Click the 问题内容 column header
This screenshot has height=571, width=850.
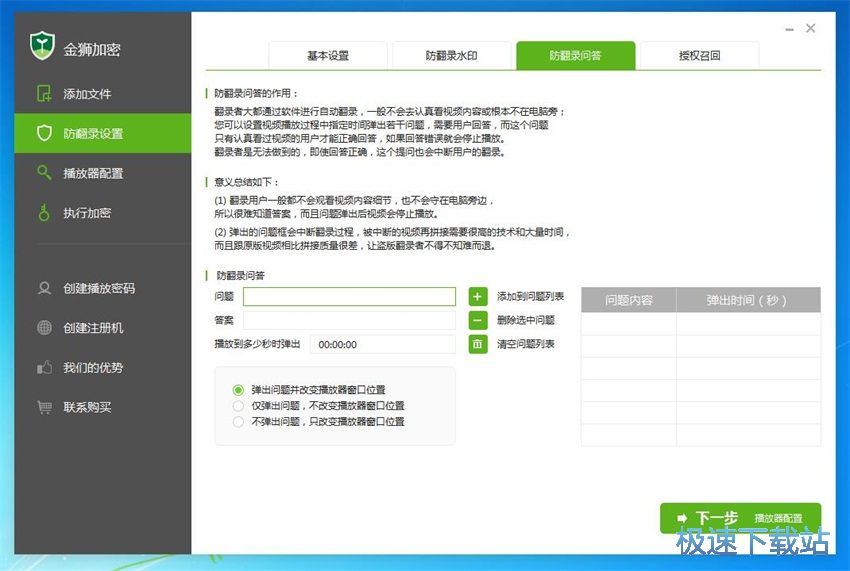629,300
